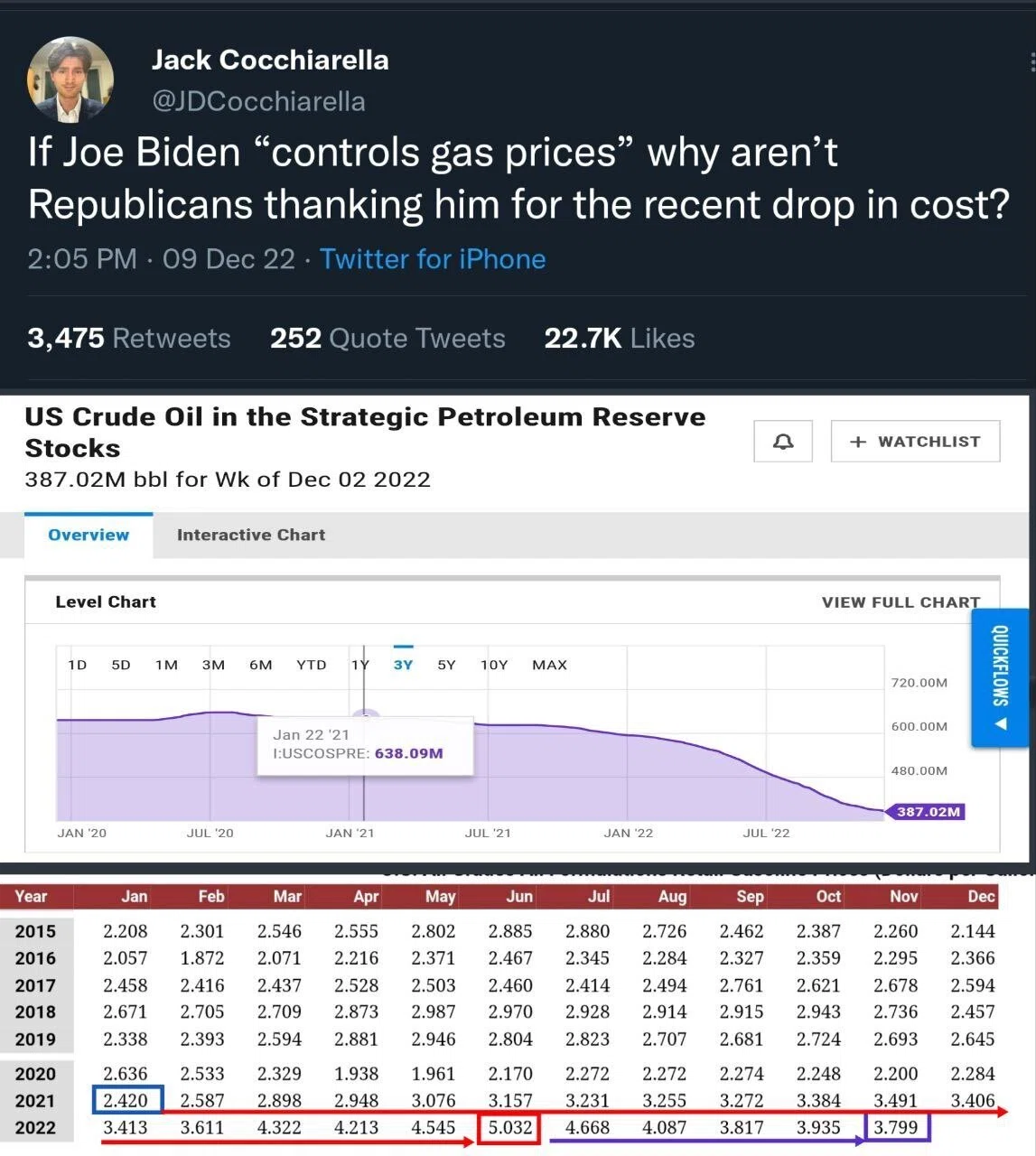Screen dimensions: 1036x1156
Task: View the 3,475 Retweets list
Action: pyautogui.click(x=129, y=338)
